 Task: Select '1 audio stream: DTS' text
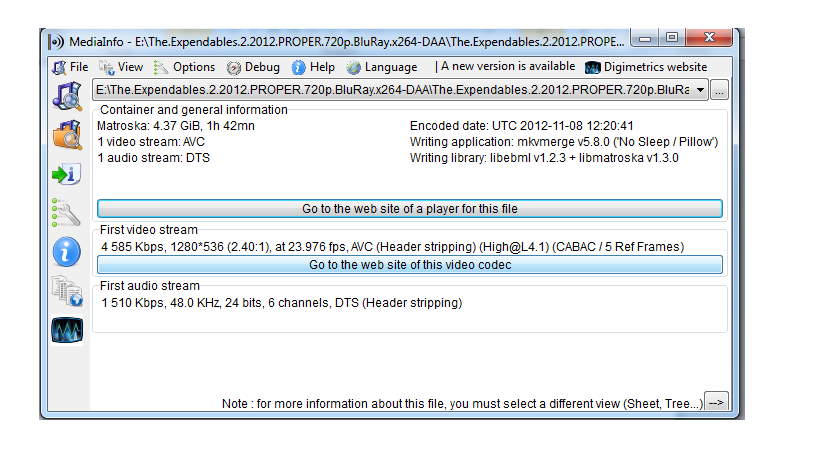tap(154, 158)
